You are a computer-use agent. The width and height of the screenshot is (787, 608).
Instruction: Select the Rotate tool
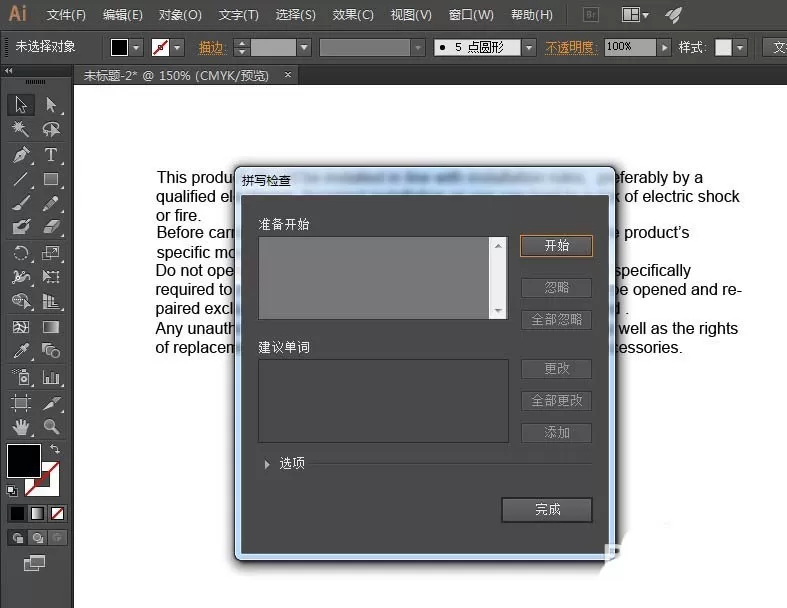21,253
